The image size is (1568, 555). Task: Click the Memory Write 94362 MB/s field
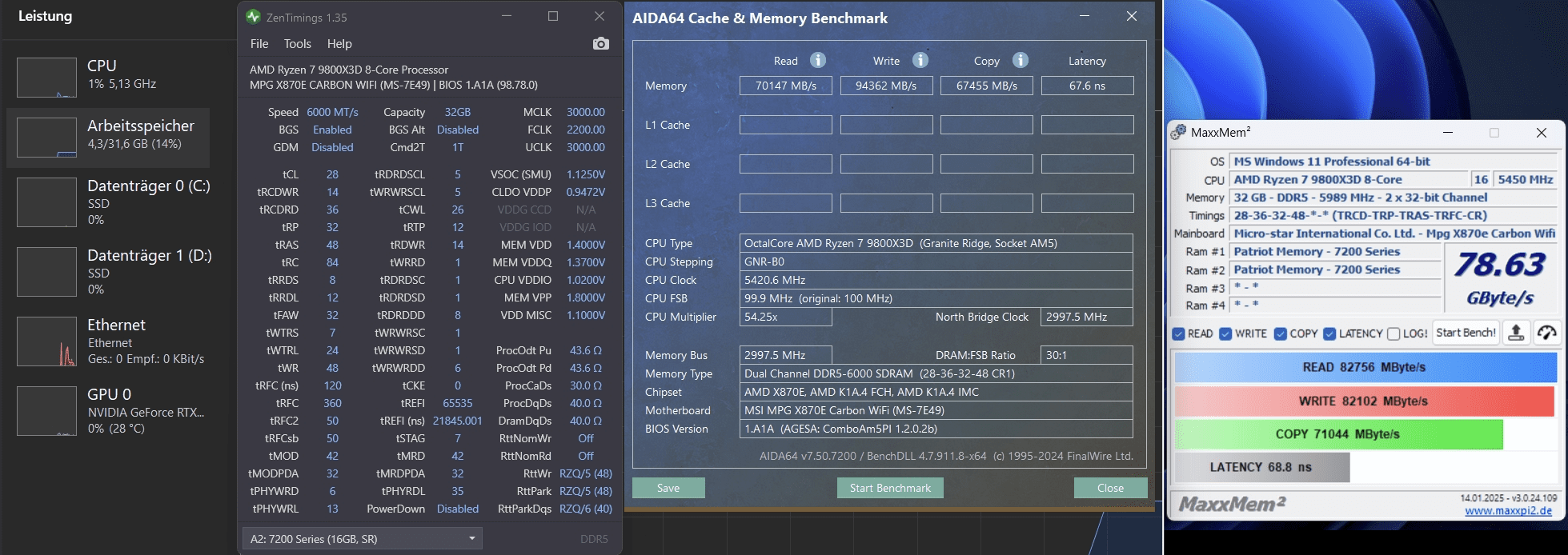[886, 86]
